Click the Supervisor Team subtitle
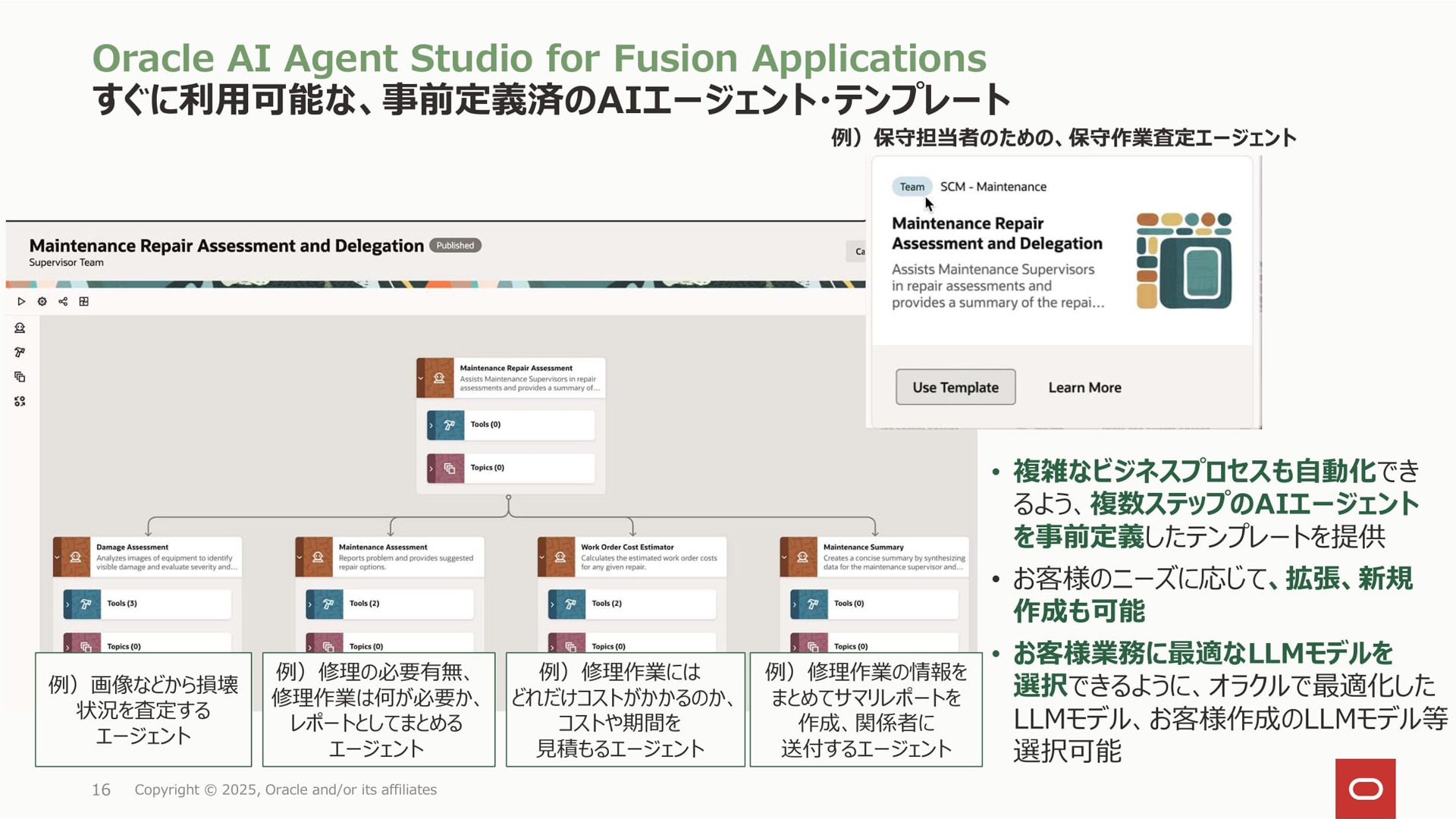 point(66,262)
